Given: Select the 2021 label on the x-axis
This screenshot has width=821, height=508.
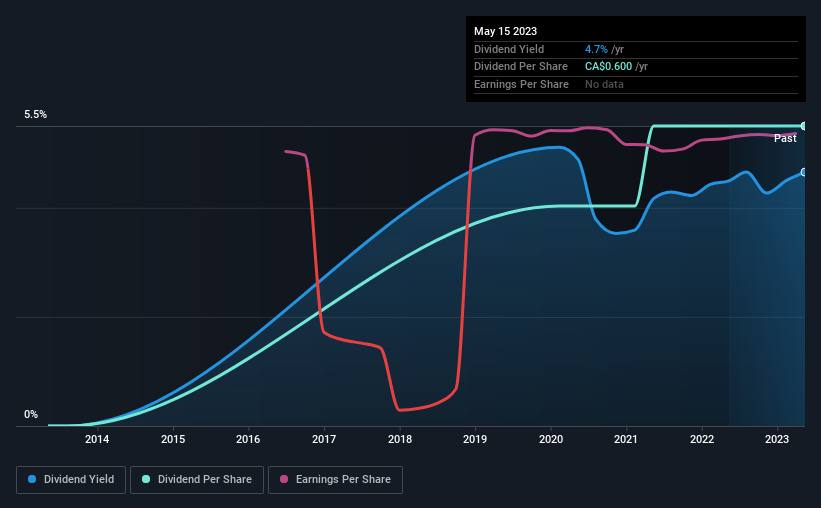Looking at the screenshot, I should [x=626, y=439].
